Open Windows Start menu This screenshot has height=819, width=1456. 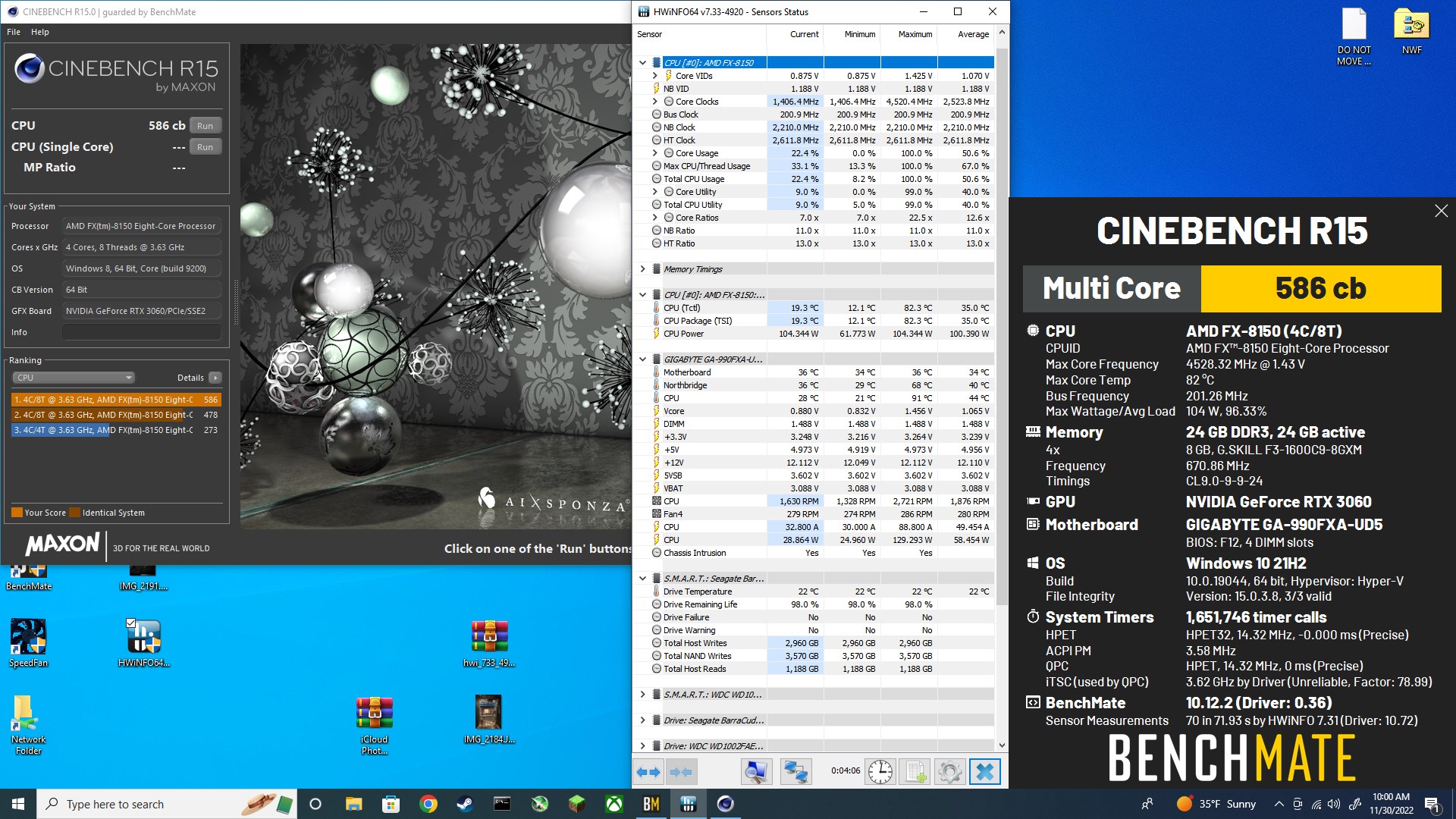click(x=18, y=804)
